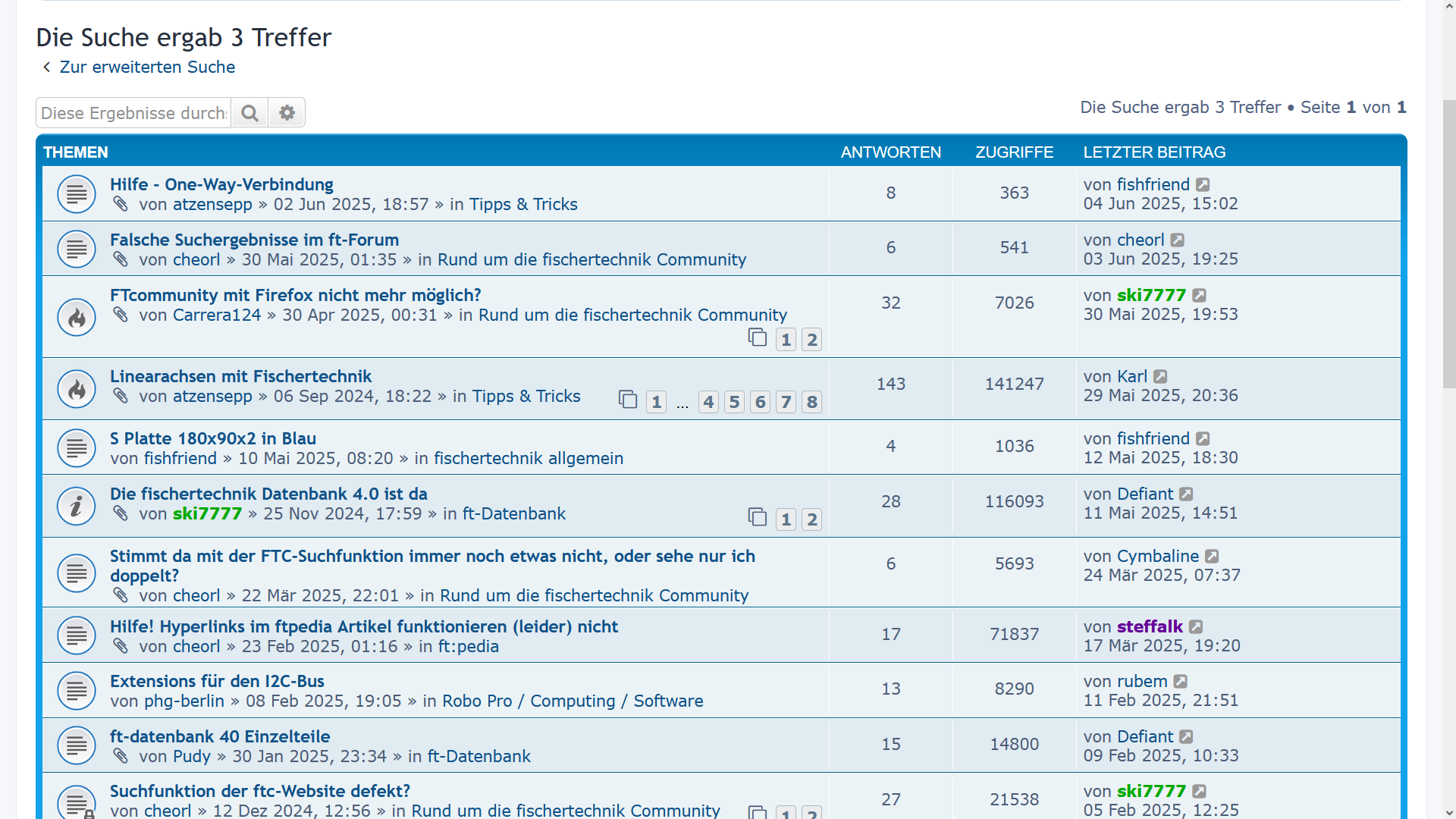Click the pages icon in FTcommunity mit Firefox row
The width and height of the screenshot is (1456, 819).
point(758,337)
